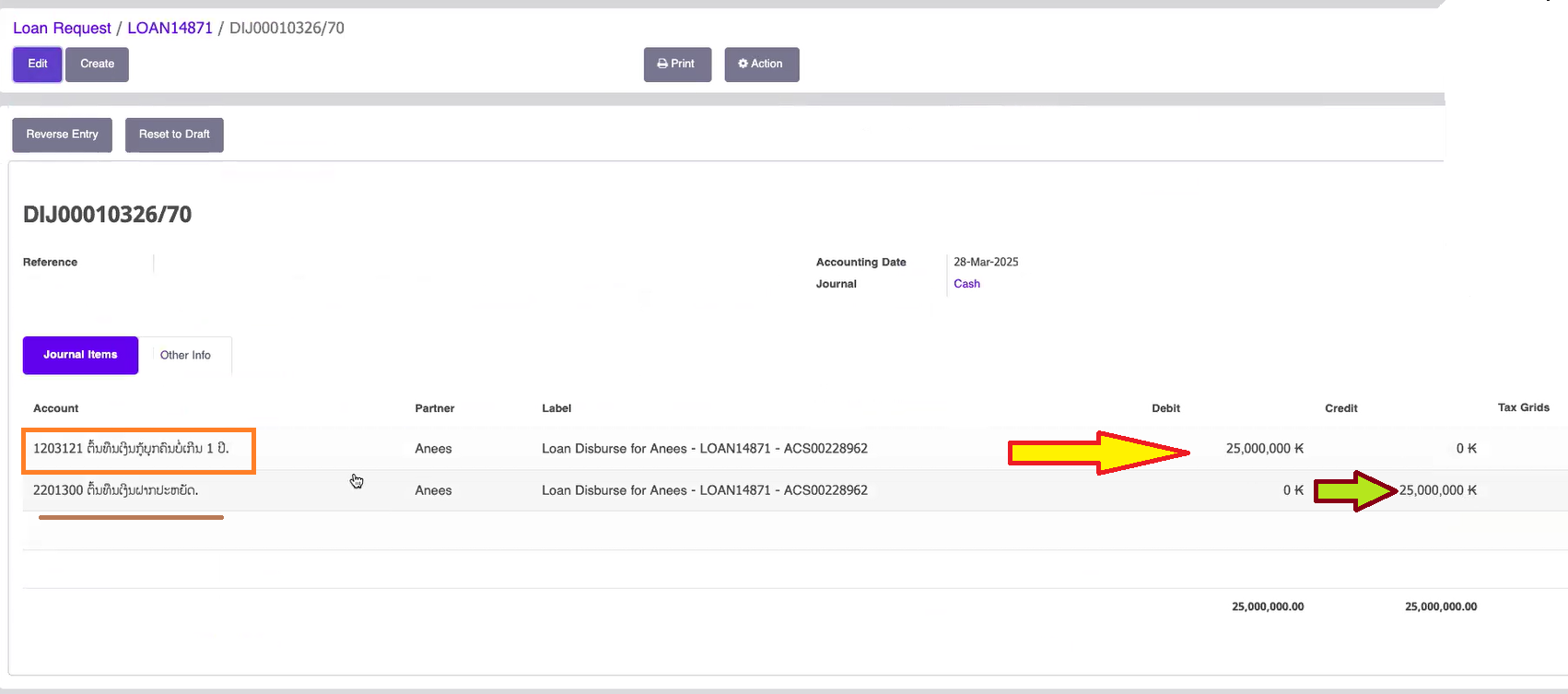Open LOAN14871 breadcrumb link

(170, 29)
